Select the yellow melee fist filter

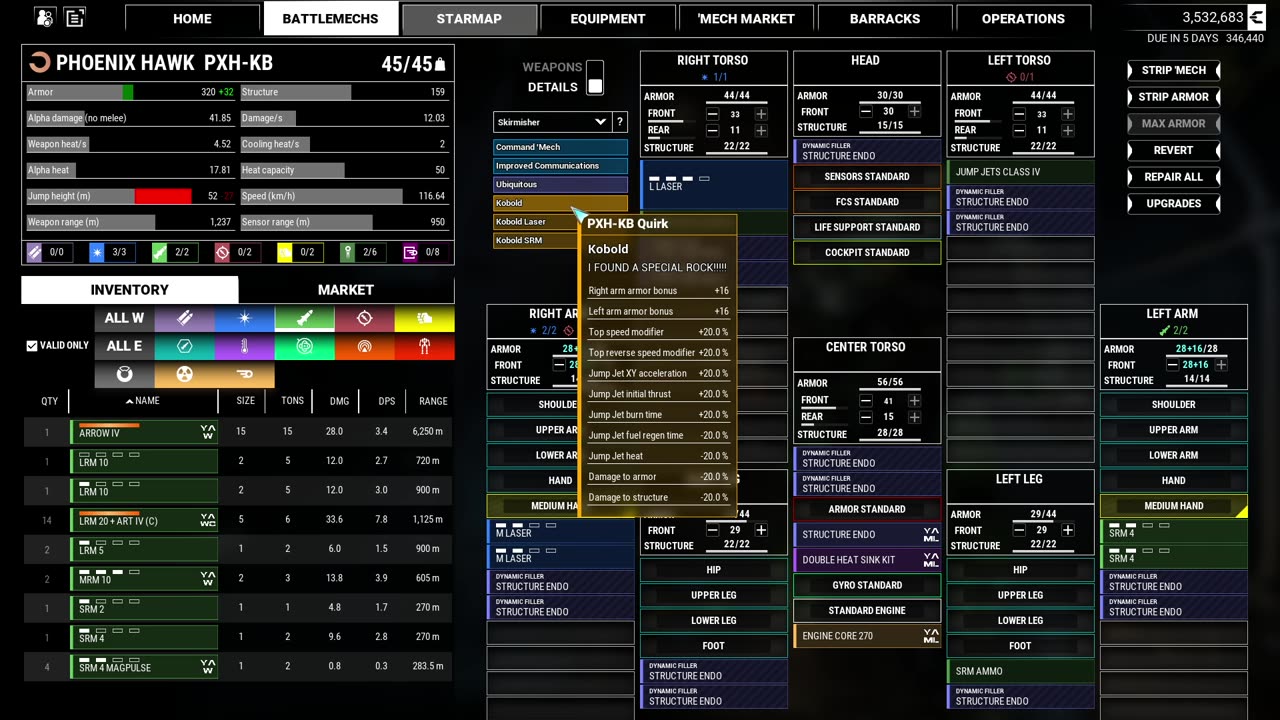[x=424, y=318]
